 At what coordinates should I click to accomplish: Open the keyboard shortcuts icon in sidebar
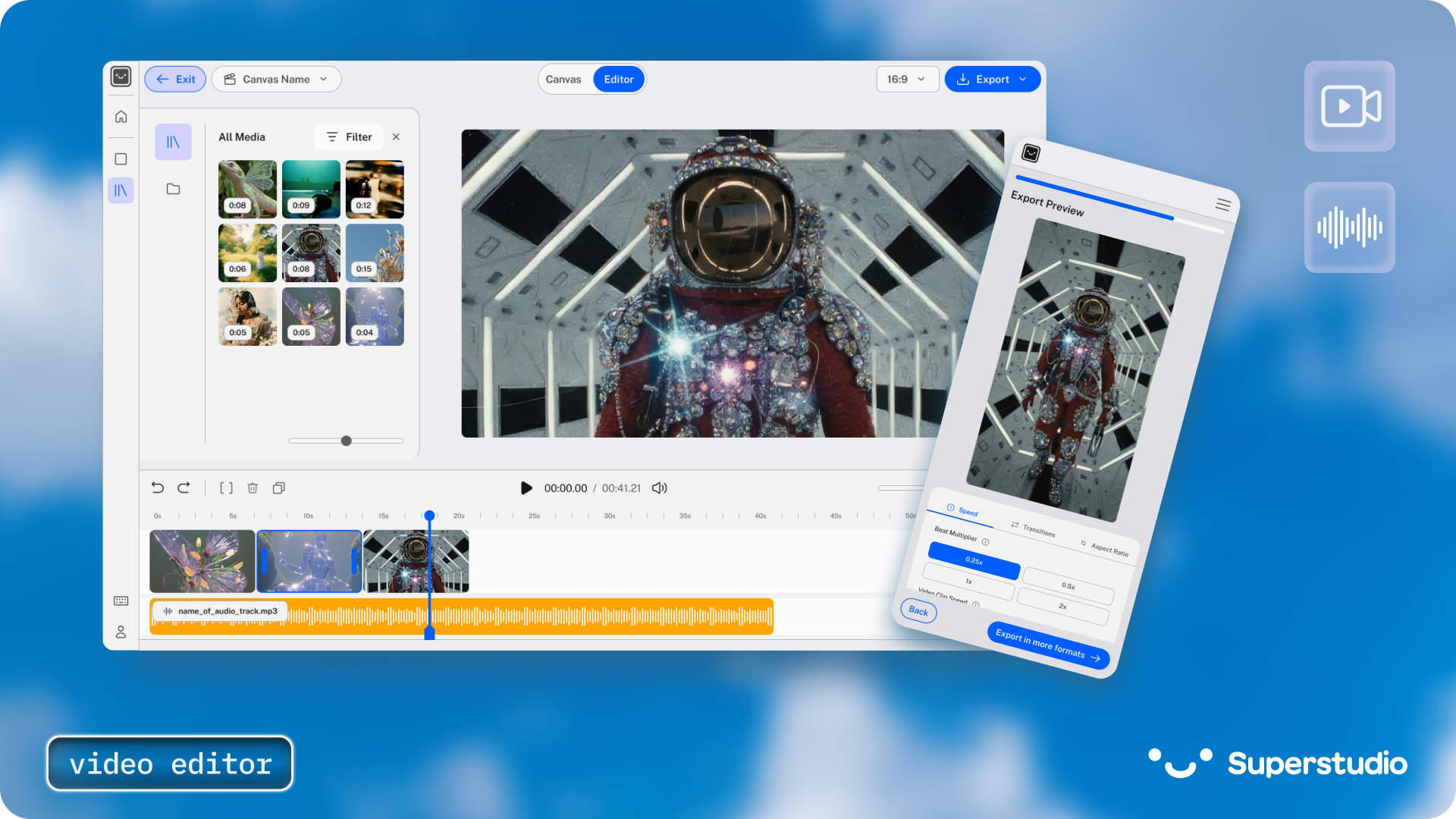coord(121,601)
